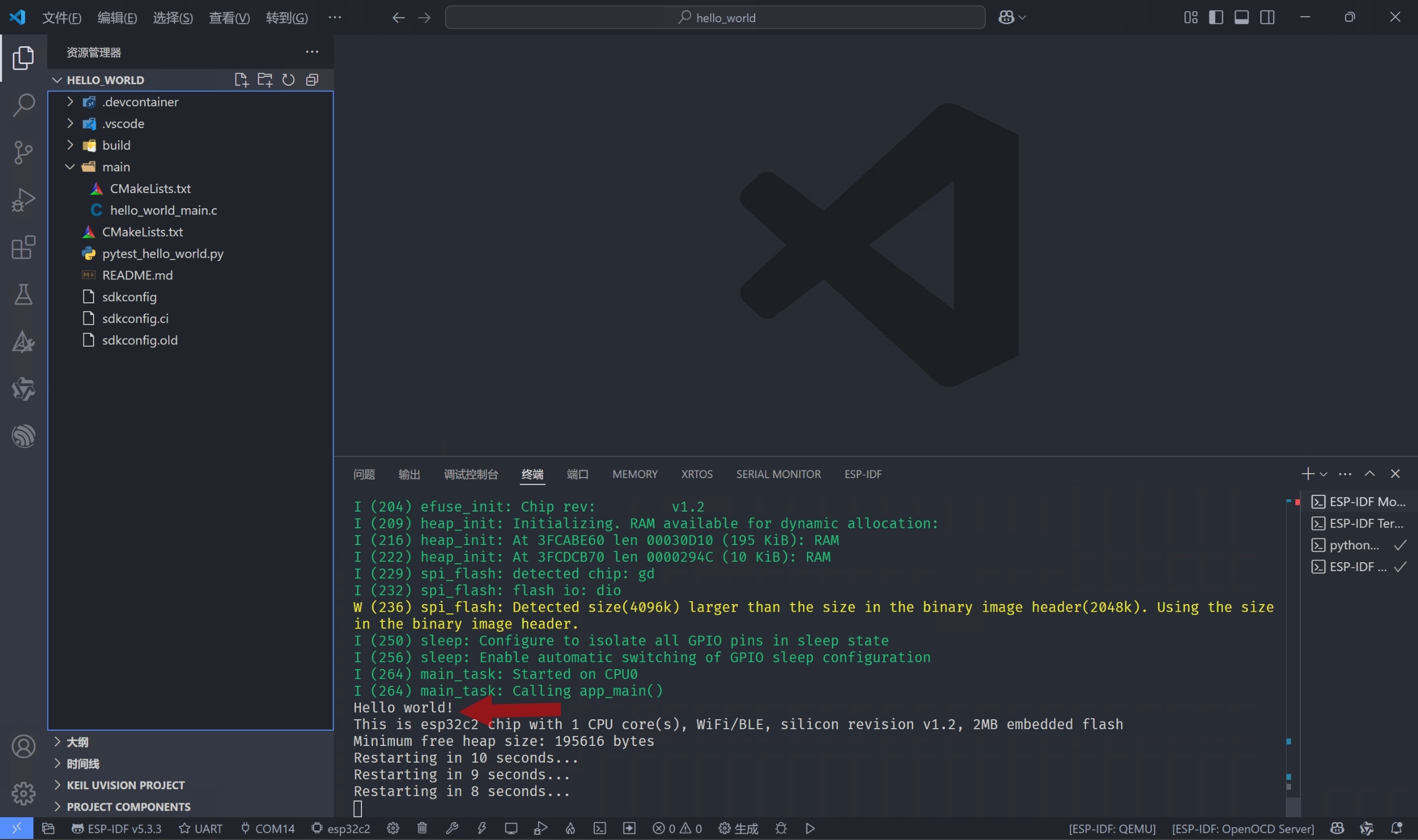Open the Source Control view
Viewport: 1418px width, 840px height.
(23, 153)
